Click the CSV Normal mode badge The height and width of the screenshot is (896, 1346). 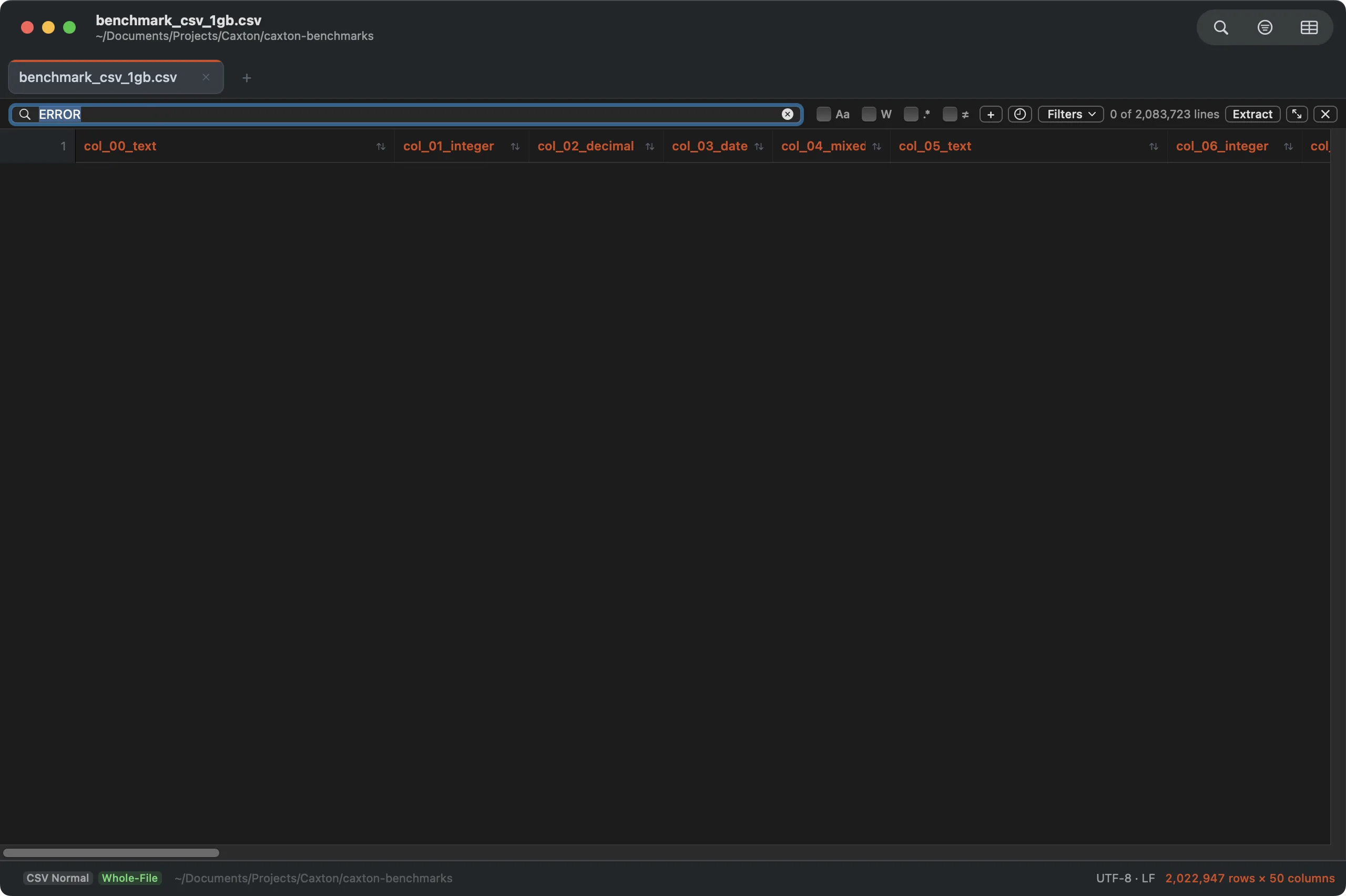(x=58, y=878)
